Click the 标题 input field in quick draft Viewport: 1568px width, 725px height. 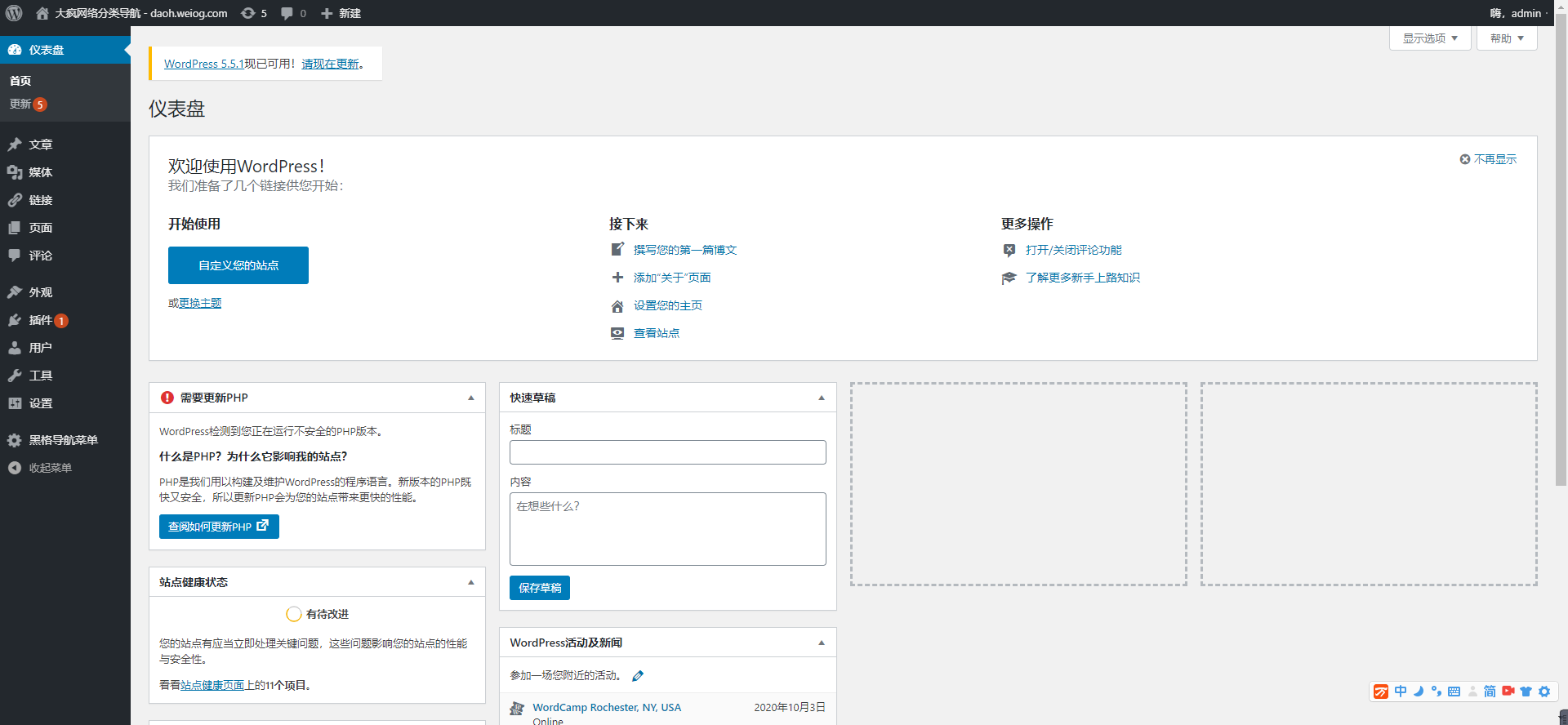point(667,452)
